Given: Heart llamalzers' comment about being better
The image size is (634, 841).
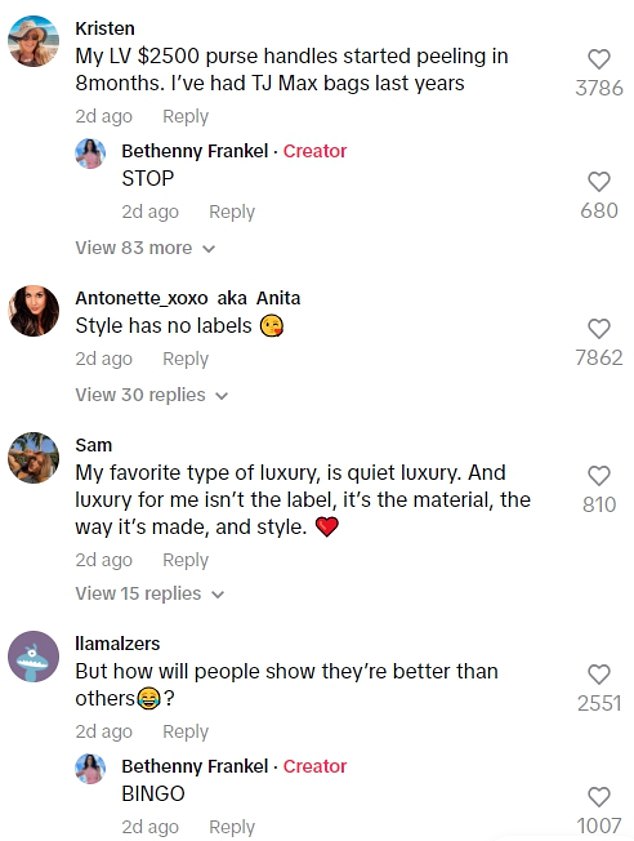Looking at the screenshot, I should pyautogui.click(x=598, y=674).
